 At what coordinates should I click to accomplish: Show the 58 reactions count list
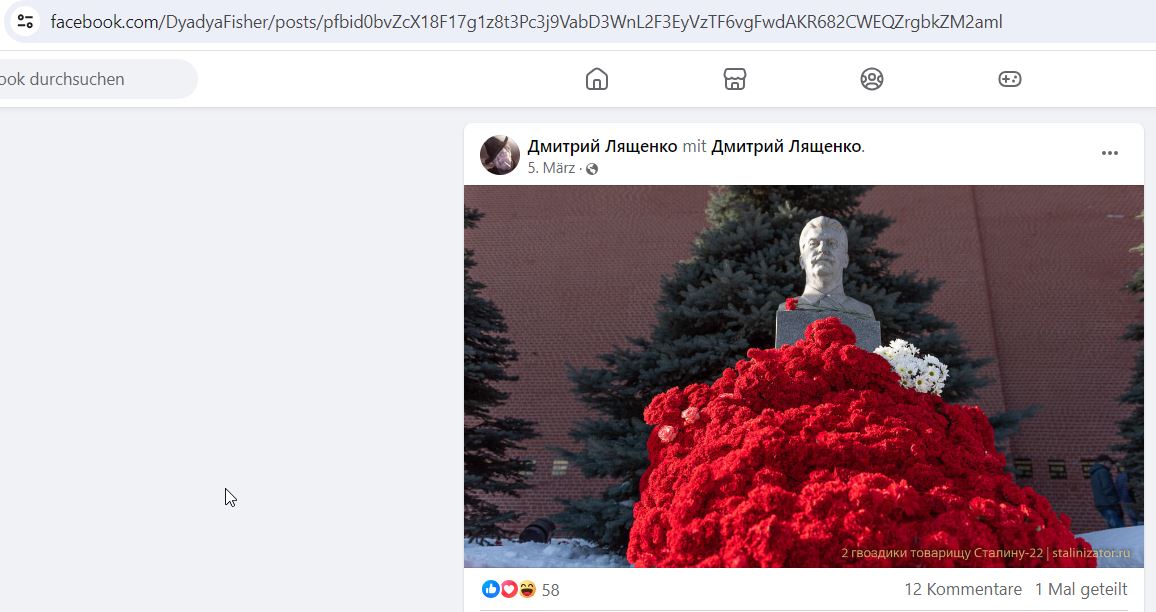pyautogui.click(x=551, y=590)
